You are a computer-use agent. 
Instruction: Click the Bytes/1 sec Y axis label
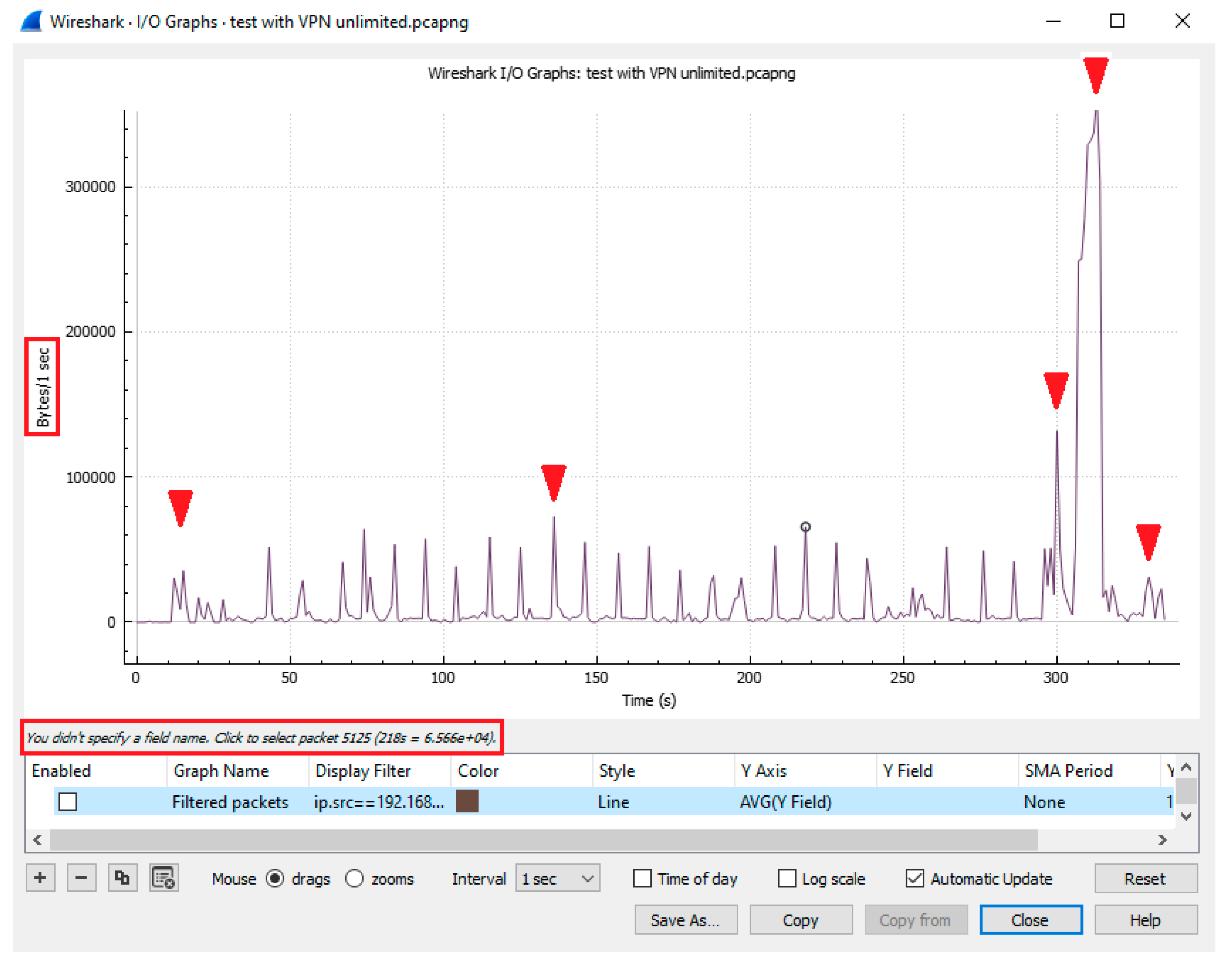pyautogui.click(x=43, y=387)
